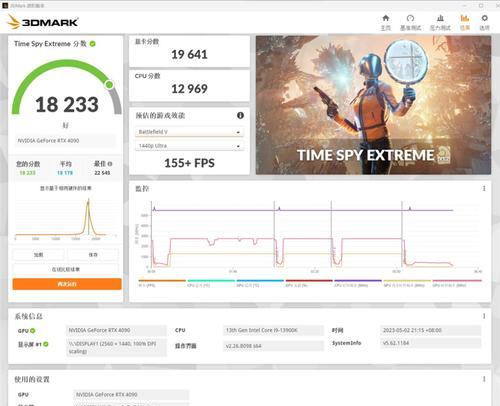Click the Time Spy Extreme score heading
This screenshot has width=500, height=406.
click(50, 44)
